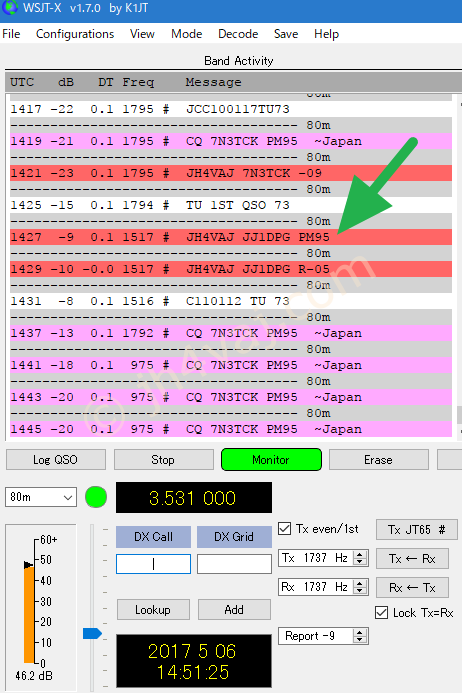The height and width of the screenshot is (693, 462).
Task: Open the Mode menu
Action: point(187,34)
